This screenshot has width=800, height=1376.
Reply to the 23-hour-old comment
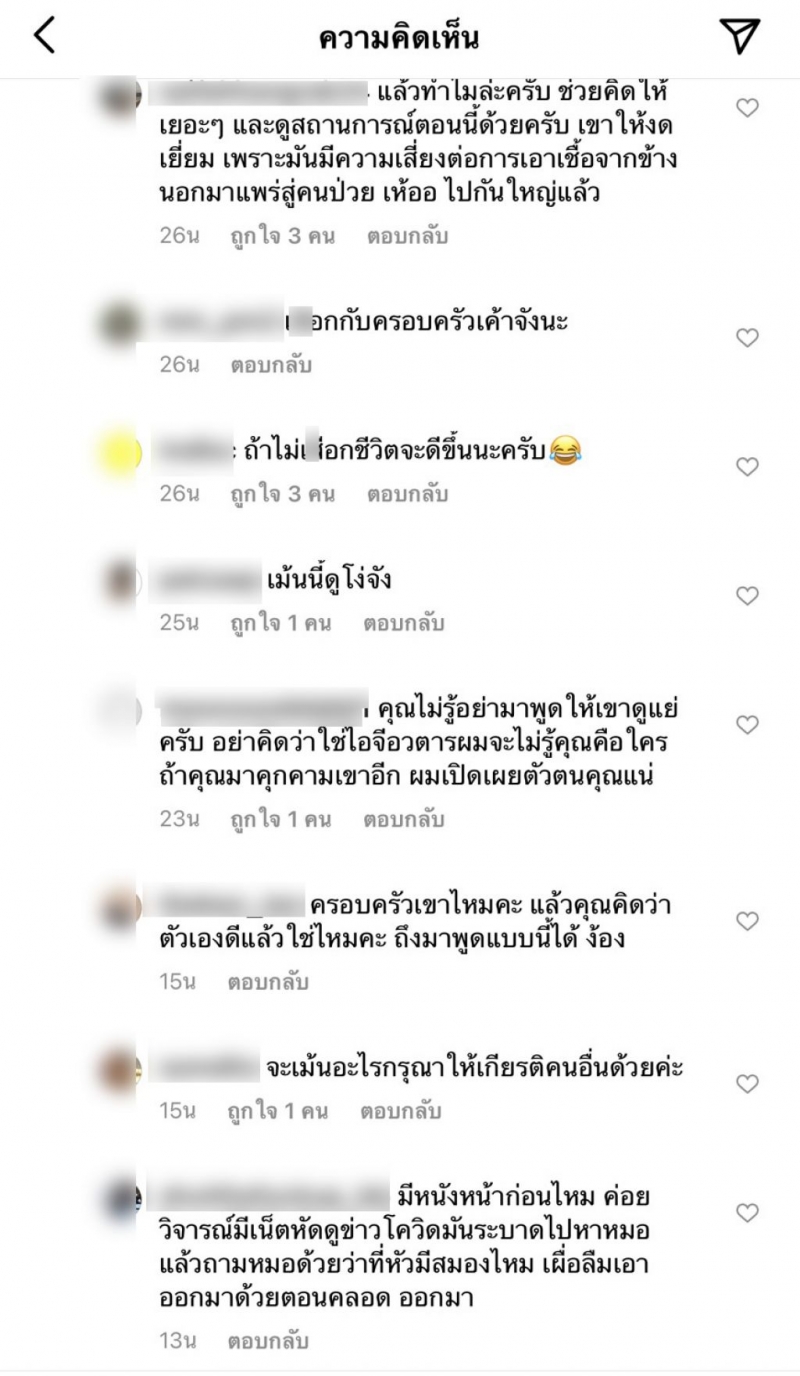tap(403, 820)
